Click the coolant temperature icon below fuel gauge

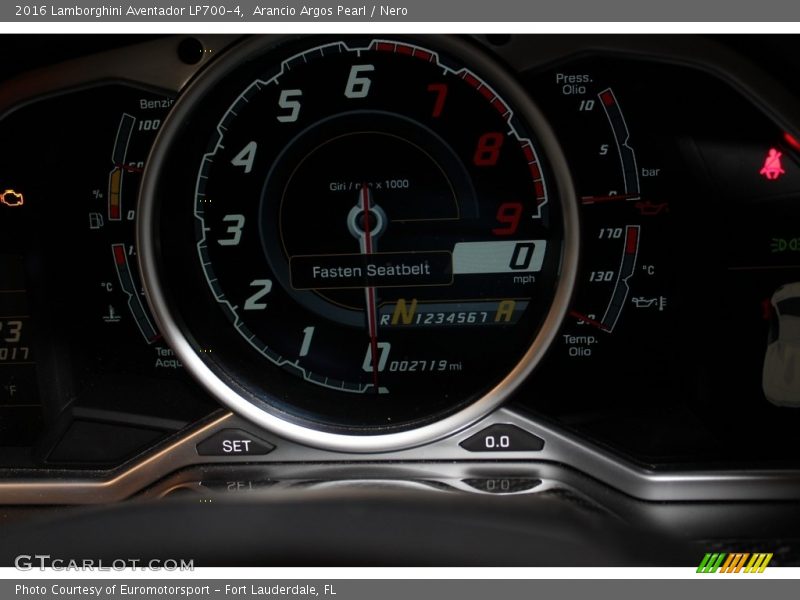(x=110, y=312)
